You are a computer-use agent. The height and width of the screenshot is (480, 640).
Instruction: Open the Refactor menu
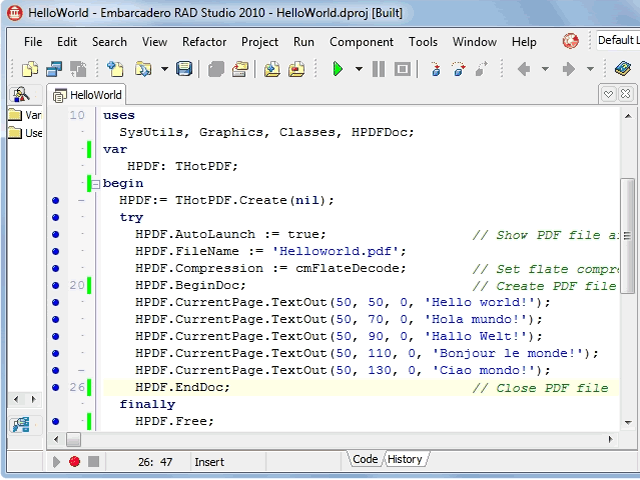point(204,42)
